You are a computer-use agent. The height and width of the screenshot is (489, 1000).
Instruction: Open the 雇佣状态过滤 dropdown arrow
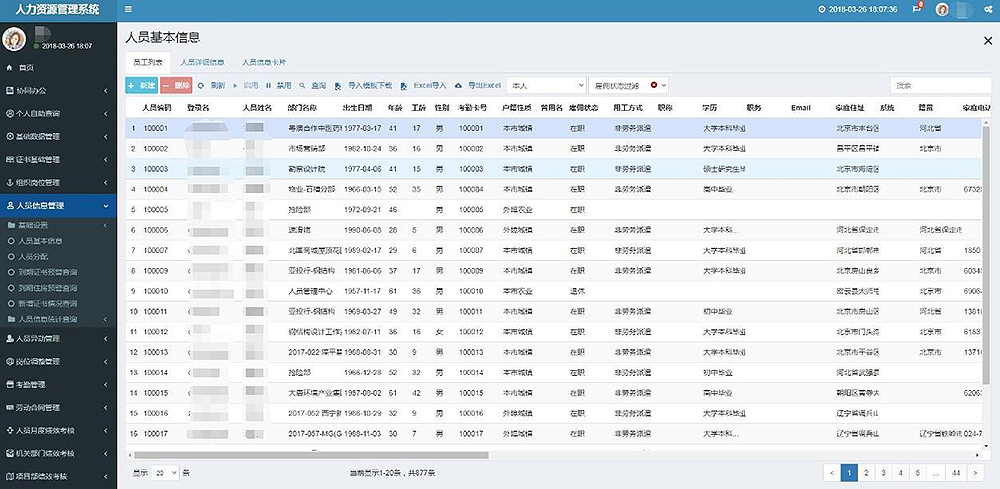(664, 85)
